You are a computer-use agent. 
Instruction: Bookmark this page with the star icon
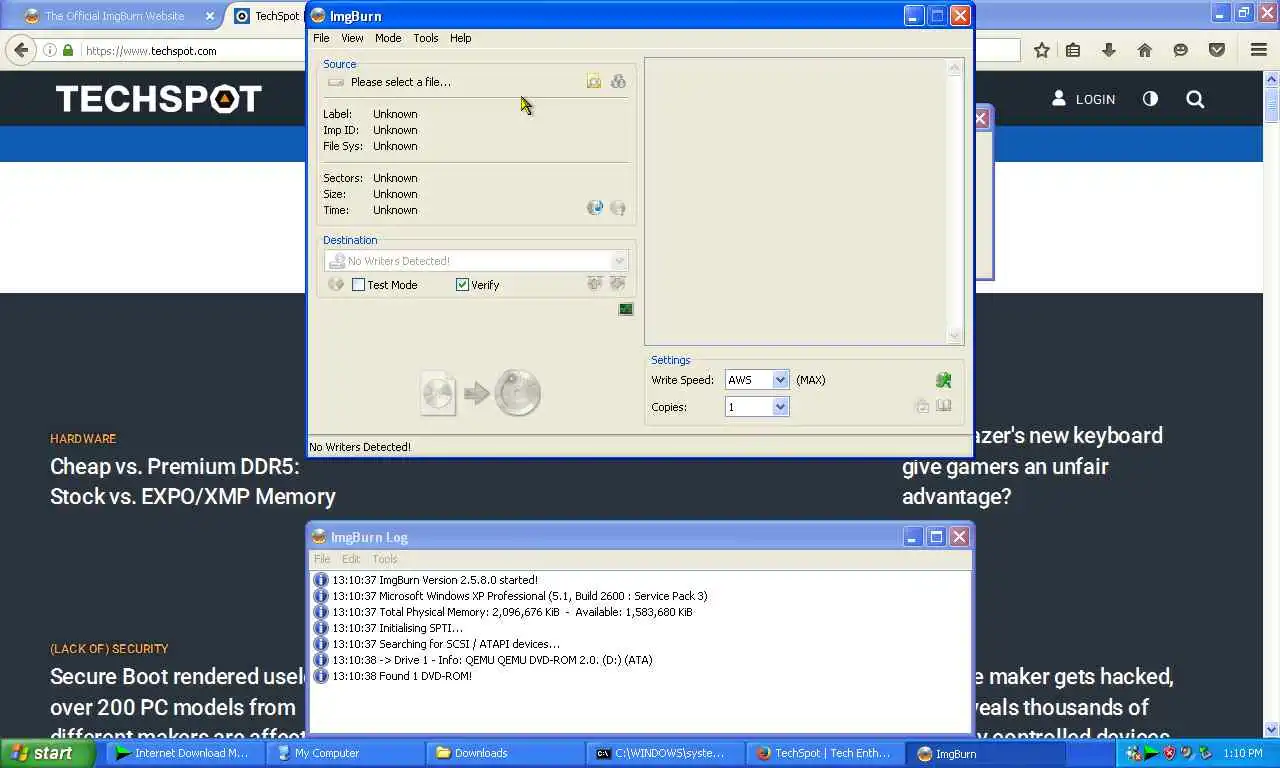point(1042,50)
